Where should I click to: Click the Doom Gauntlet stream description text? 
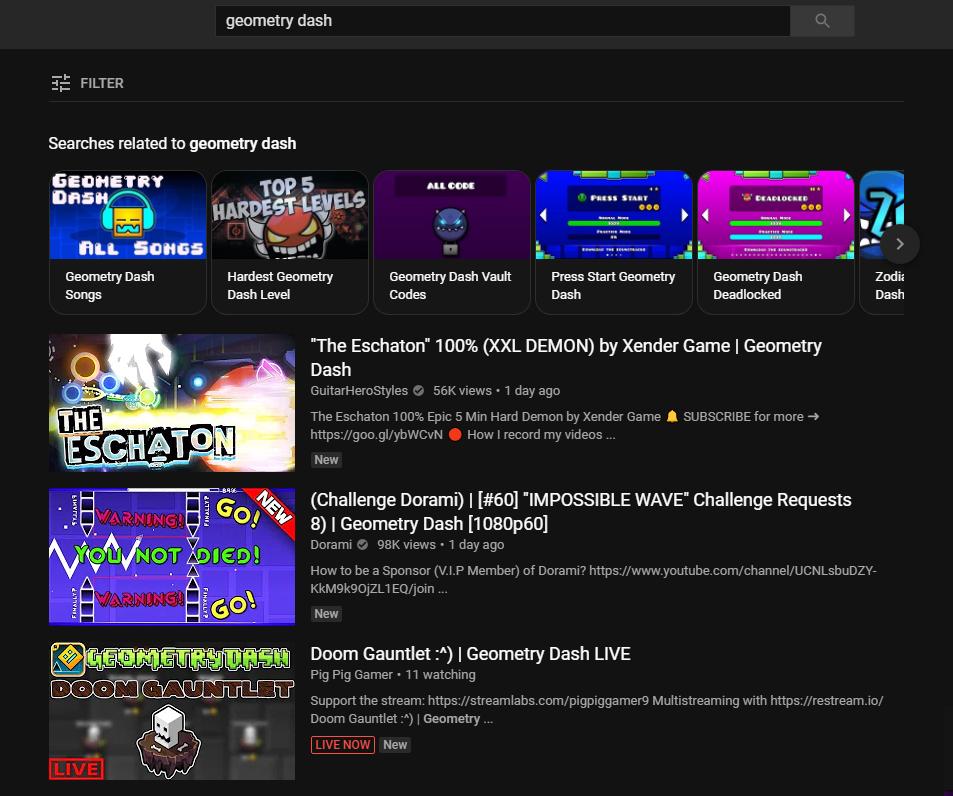click(597, 709)
